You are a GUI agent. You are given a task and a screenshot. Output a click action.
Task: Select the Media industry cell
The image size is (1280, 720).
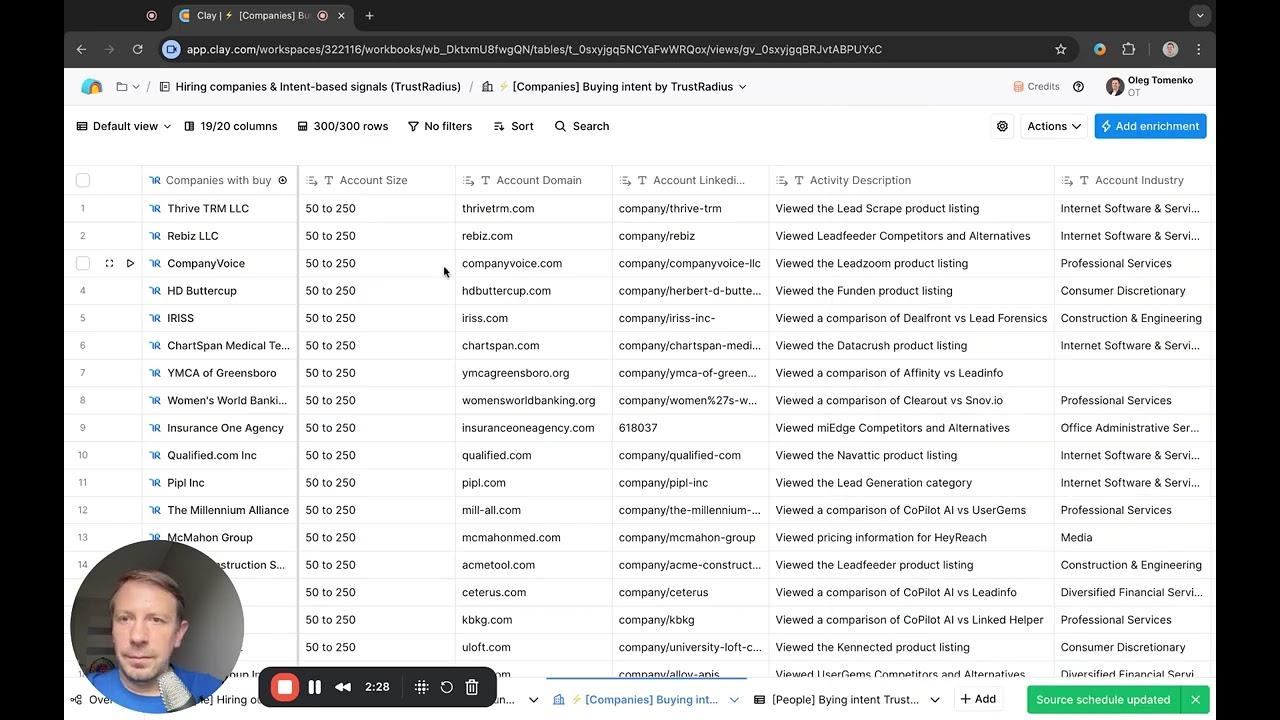[1134, 538]
